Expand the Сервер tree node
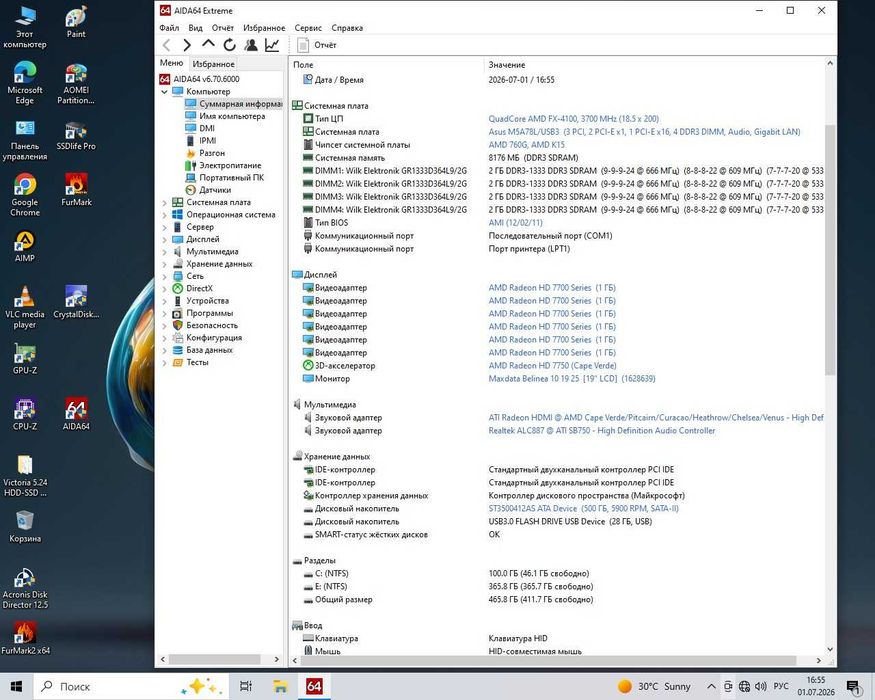This screenshot has width=875, height=700. click(164, 227)
